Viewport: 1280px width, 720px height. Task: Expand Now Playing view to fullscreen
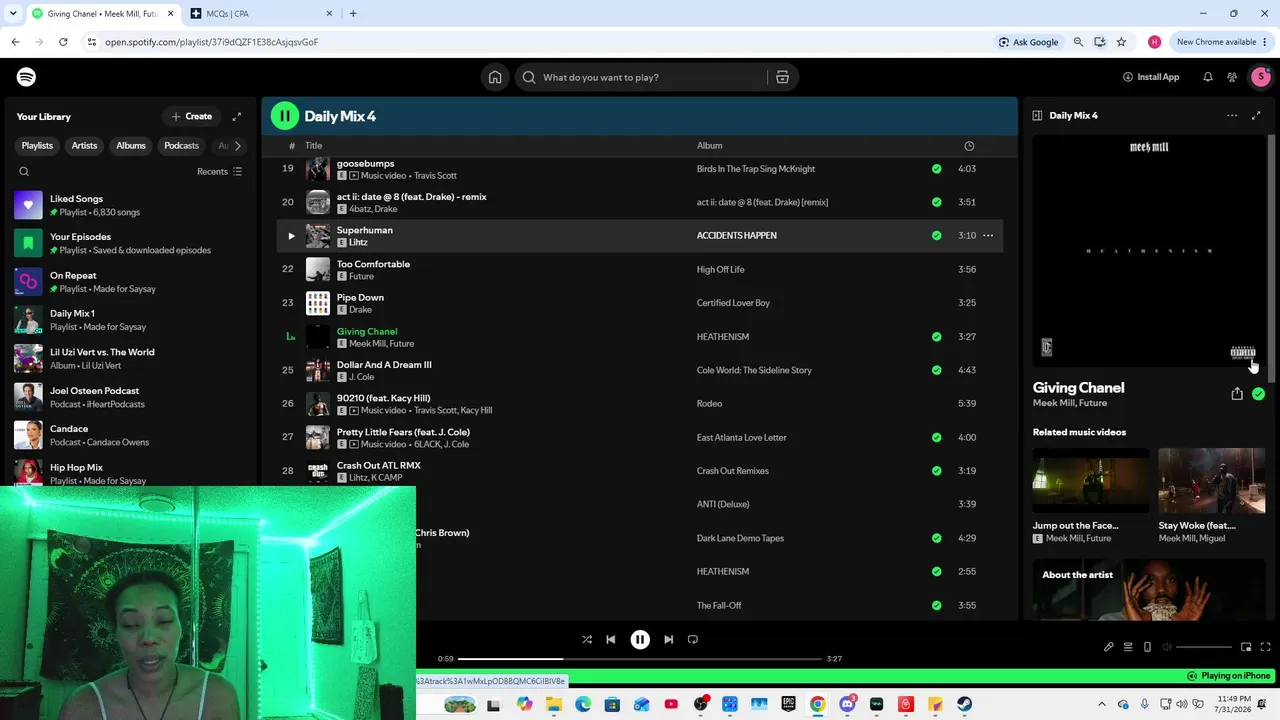[x=1257, y=115]
